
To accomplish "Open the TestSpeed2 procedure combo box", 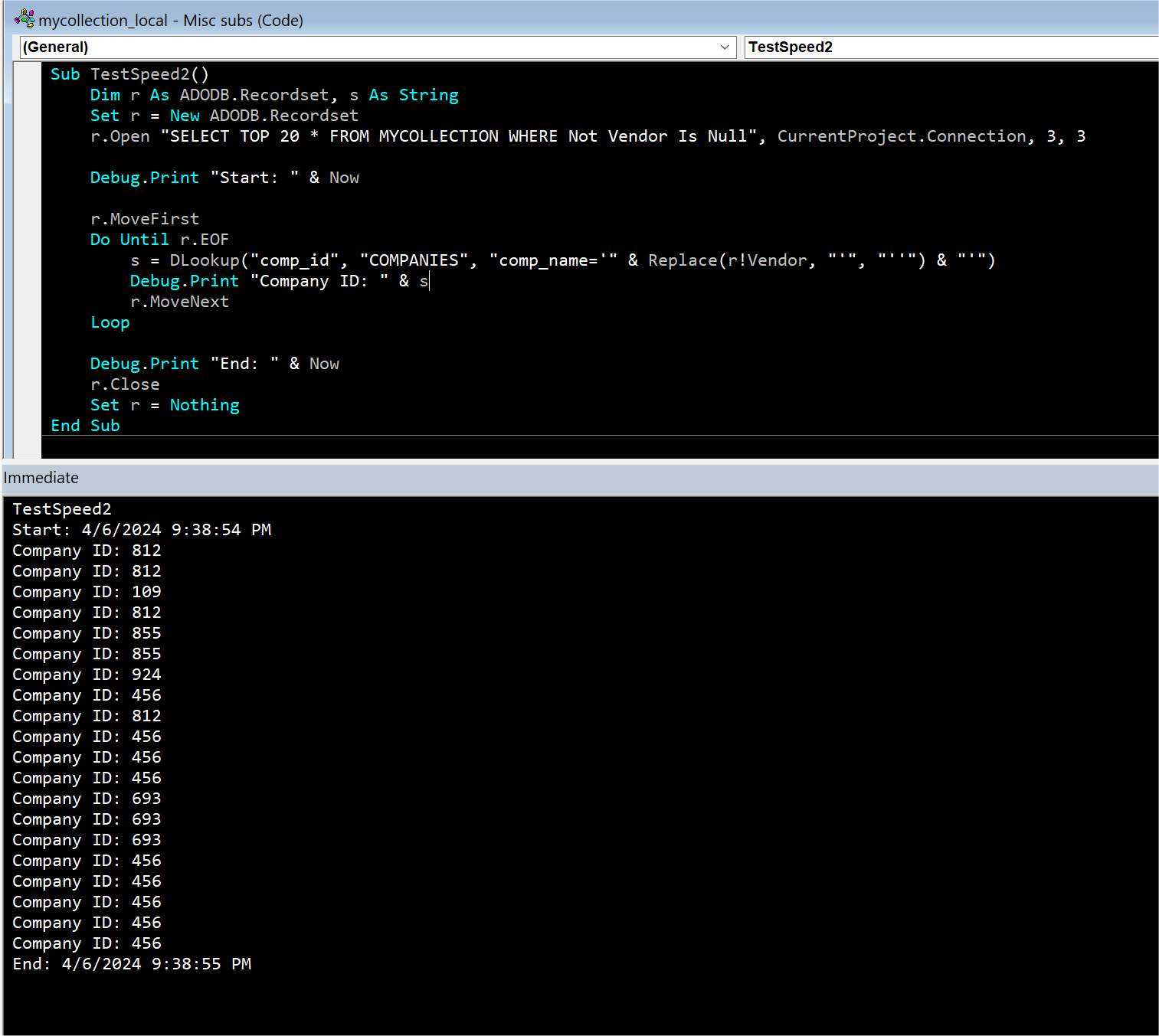I will [950, 47].
